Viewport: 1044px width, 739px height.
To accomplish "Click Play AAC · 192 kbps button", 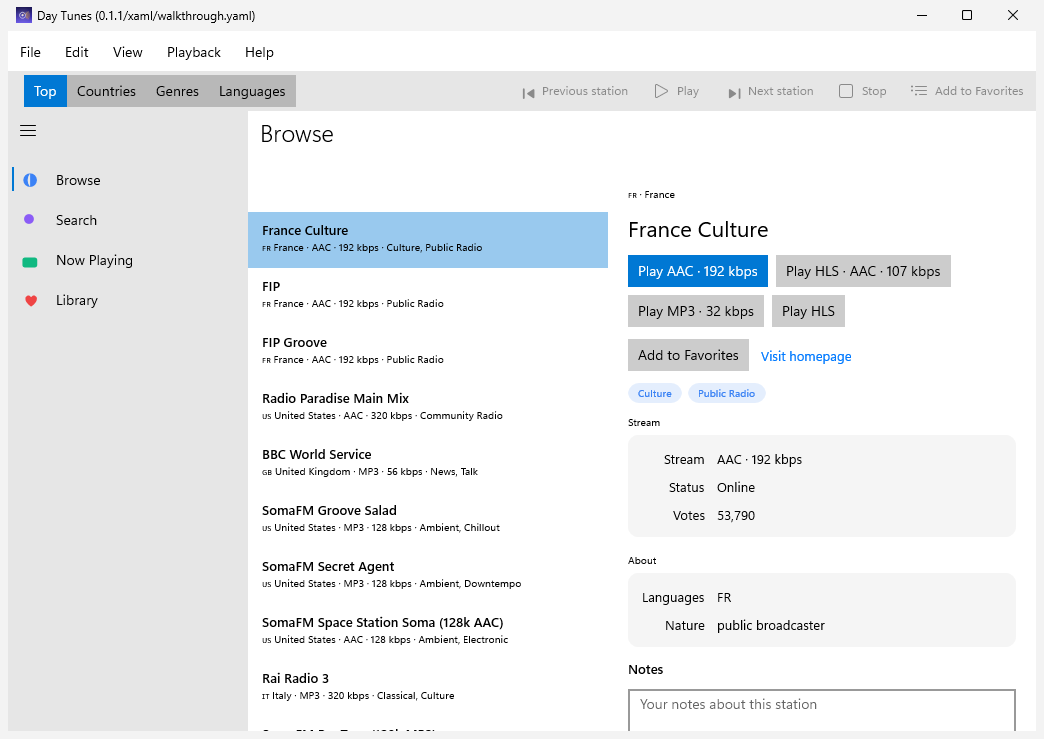I will tap(698, 271).
